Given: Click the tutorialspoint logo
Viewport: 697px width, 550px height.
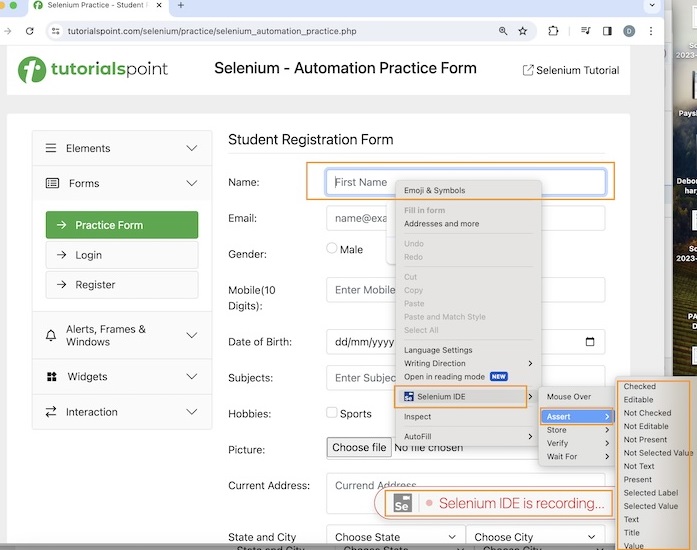Looking at the screenshot, I should point(92,69).
